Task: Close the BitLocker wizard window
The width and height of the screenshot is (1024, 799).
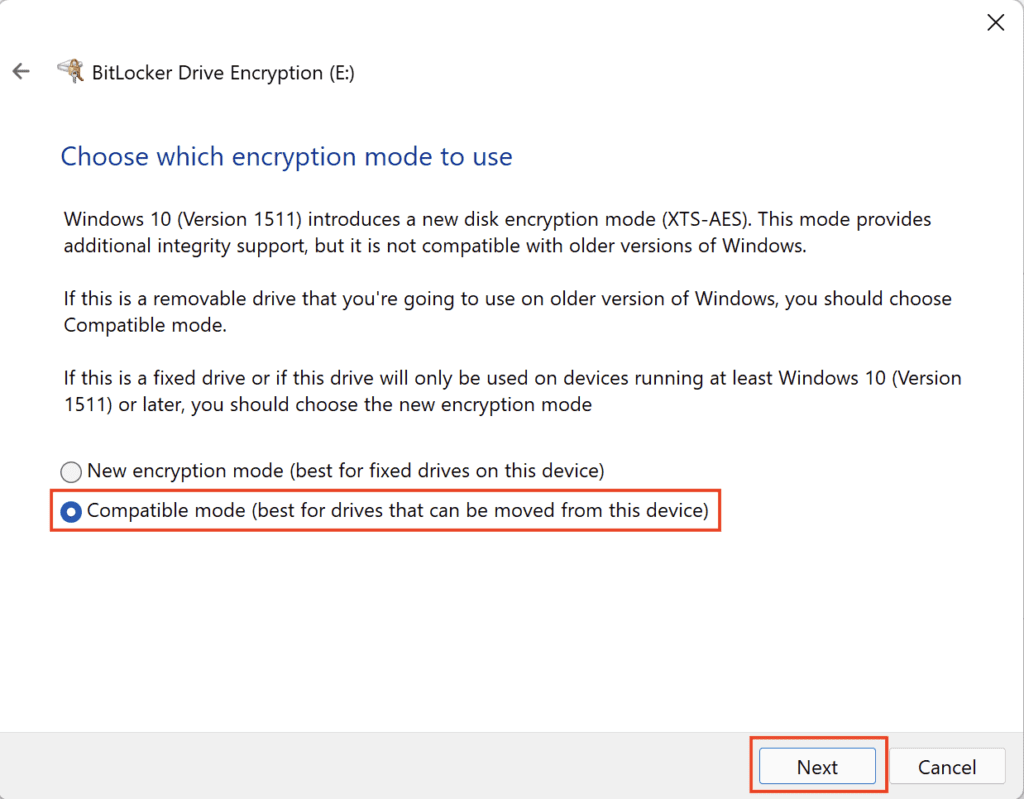Action: point(995,22)
